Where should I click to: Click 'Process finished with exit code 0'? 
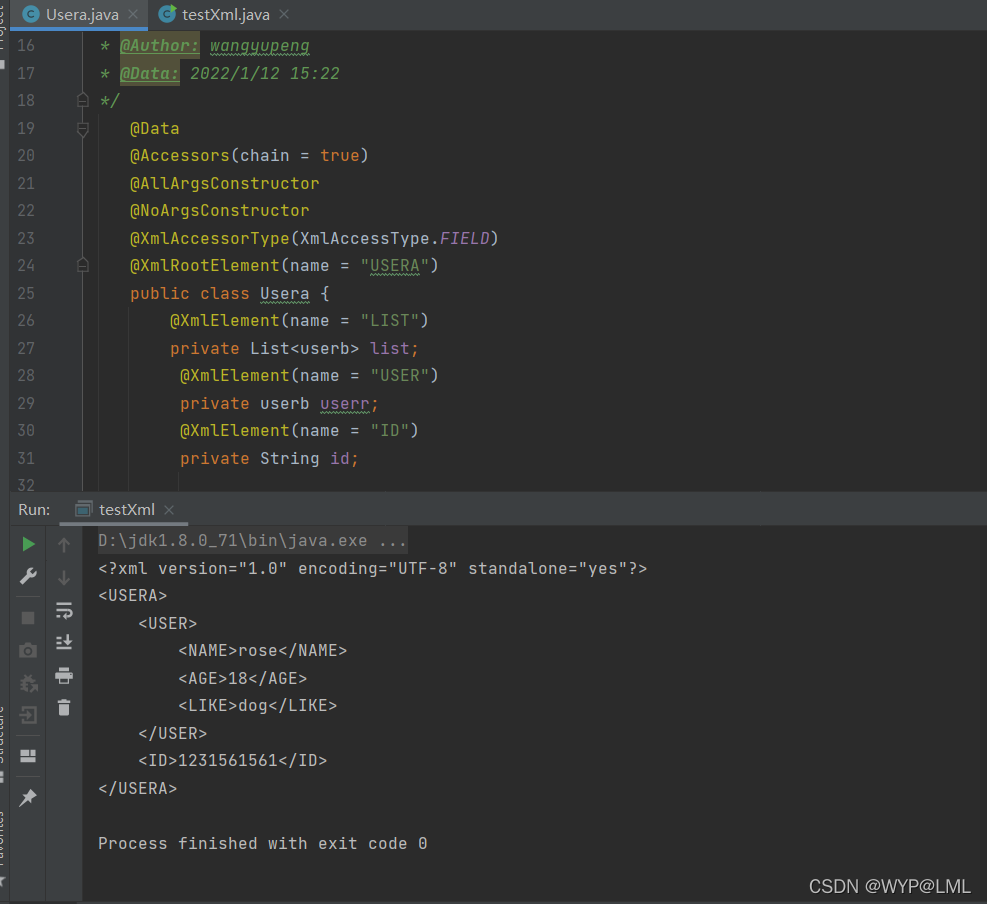(x=262, y=844)
